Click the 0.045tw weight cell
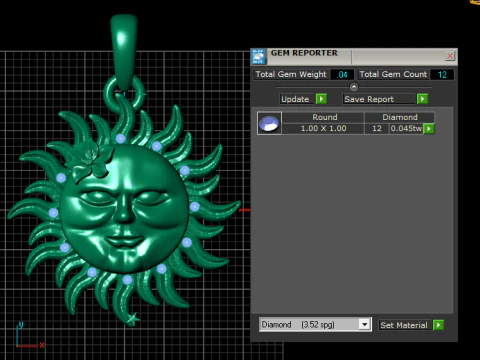Image resolution: width=480 pixels, height=360 pixels. 406,128
